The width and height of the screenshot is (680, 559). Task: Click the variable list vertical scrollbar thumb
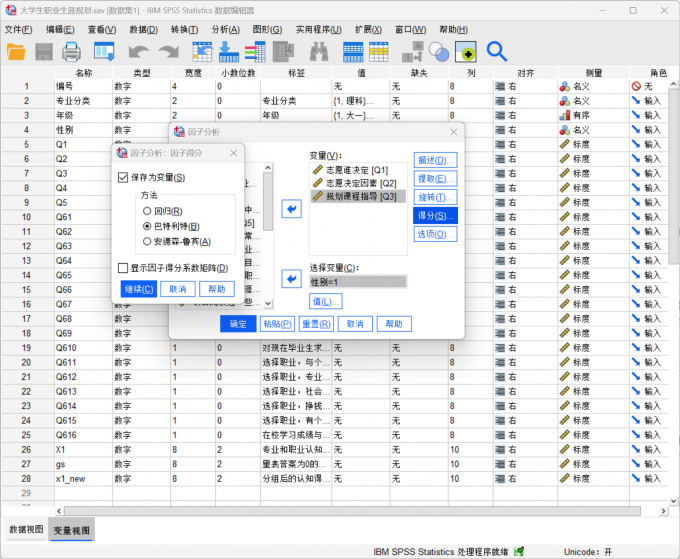[268, 202]
